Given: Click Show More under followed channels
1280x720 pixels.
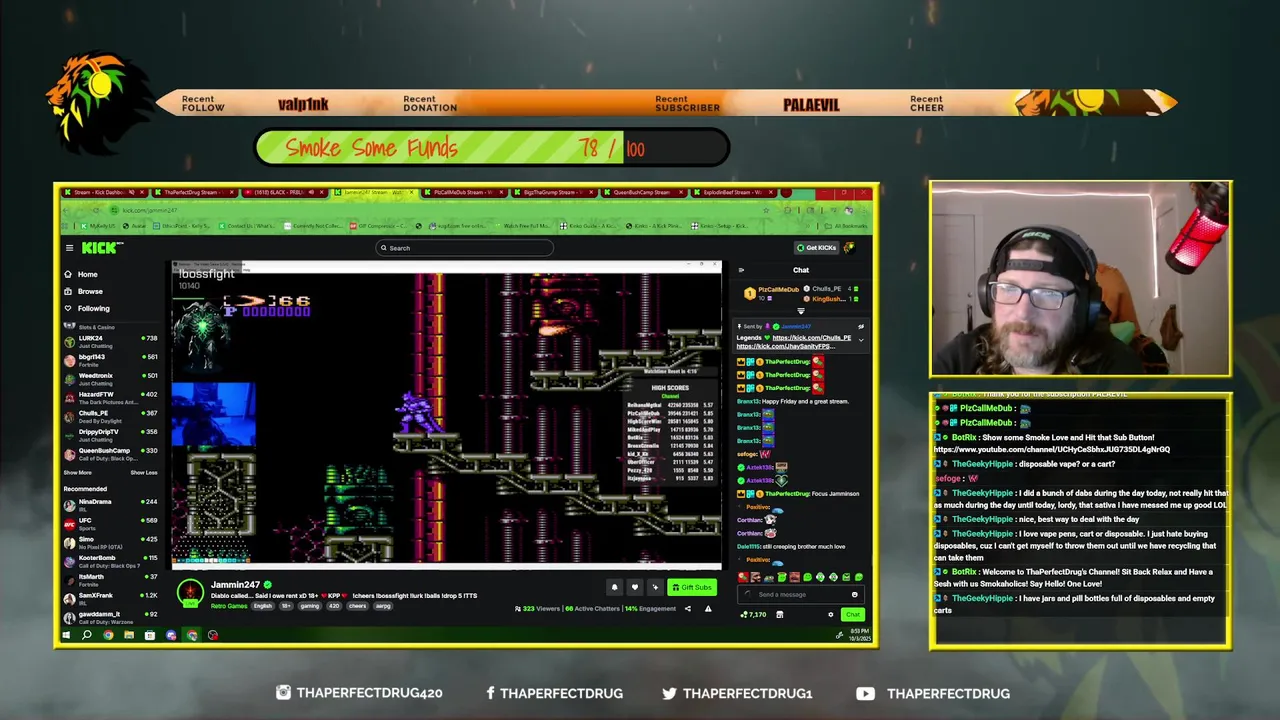Looking at the screenshot, I should click(78, 473).
